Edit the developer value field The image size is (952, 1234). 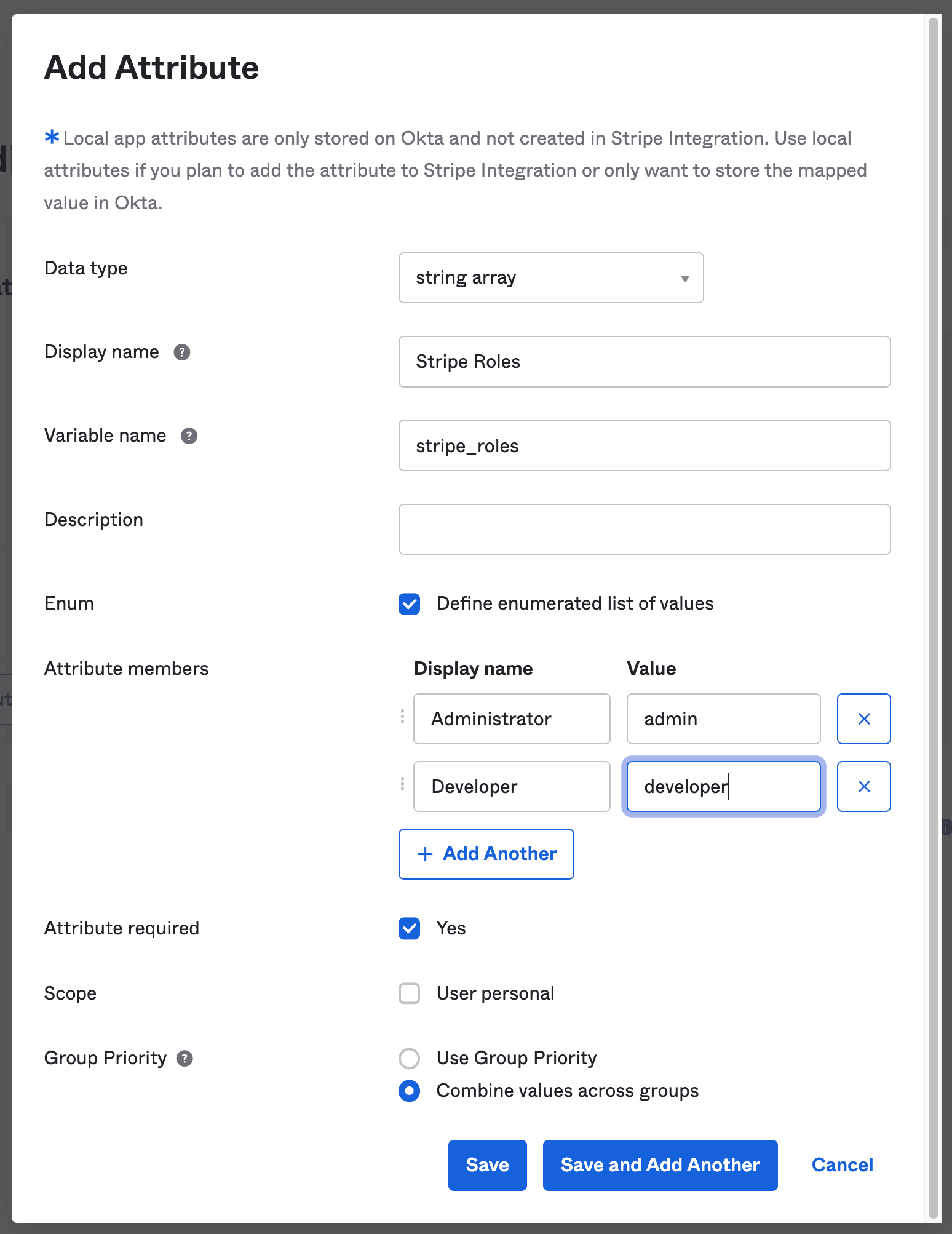point(723,786)
